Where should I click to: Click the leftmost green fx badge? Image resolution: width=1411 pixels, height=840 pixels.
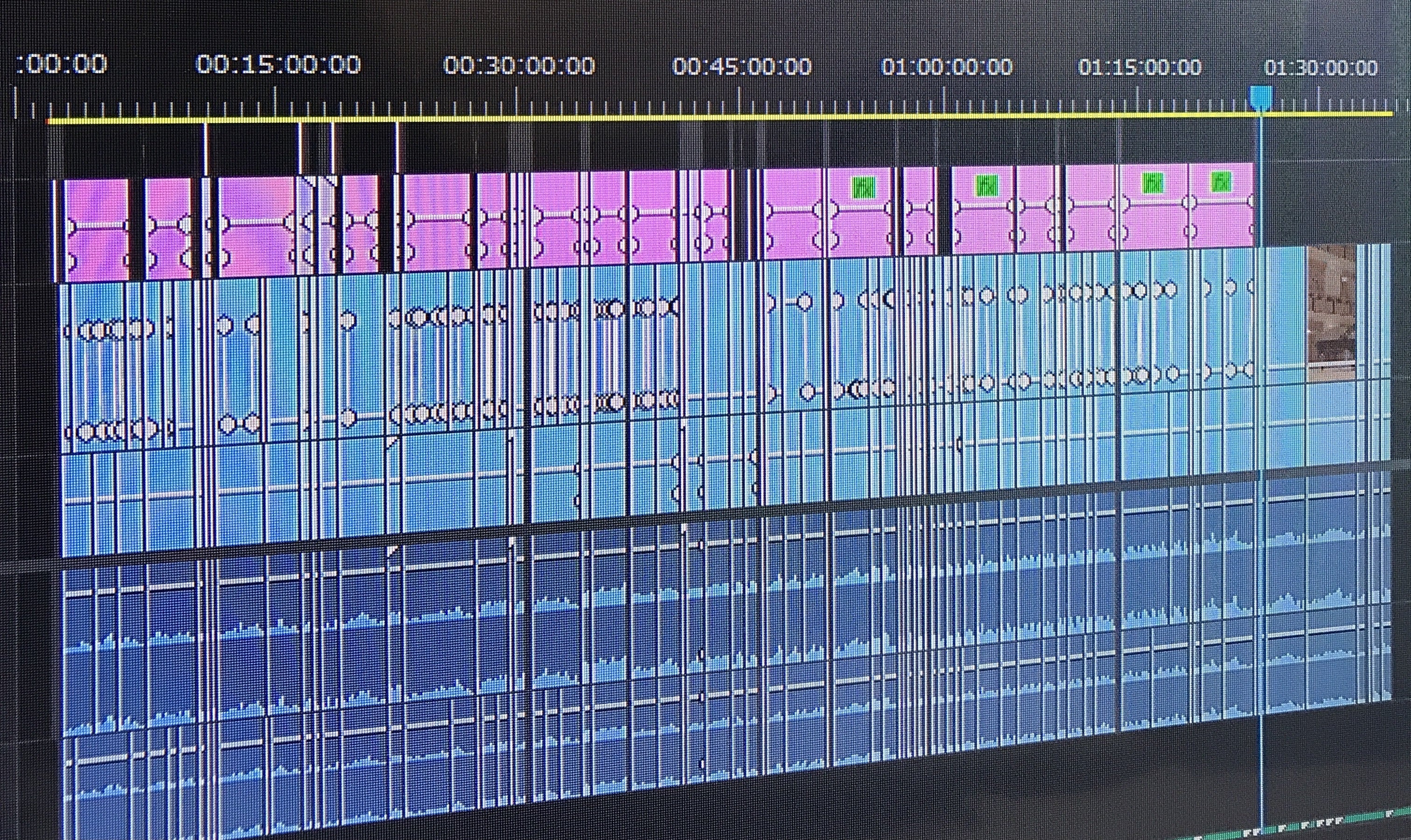(864, 187)
